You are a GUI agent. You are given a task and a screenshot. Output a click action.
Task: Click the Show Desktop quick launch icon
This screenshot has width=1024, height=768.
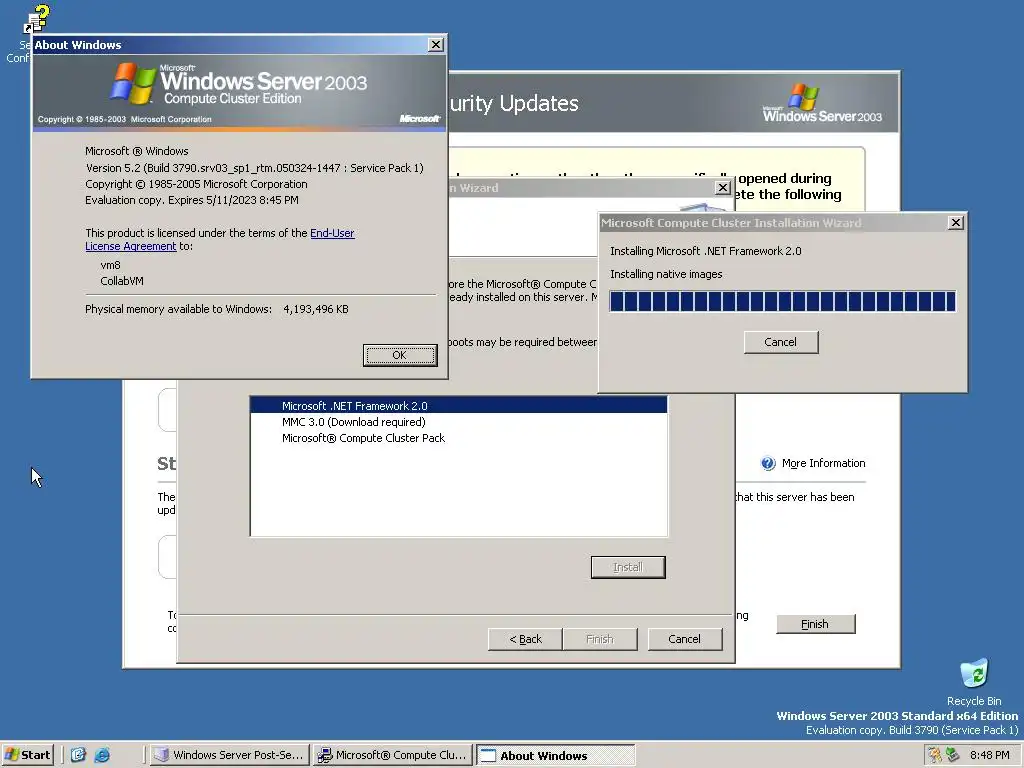pyautogui.click(x=78, y=755)
